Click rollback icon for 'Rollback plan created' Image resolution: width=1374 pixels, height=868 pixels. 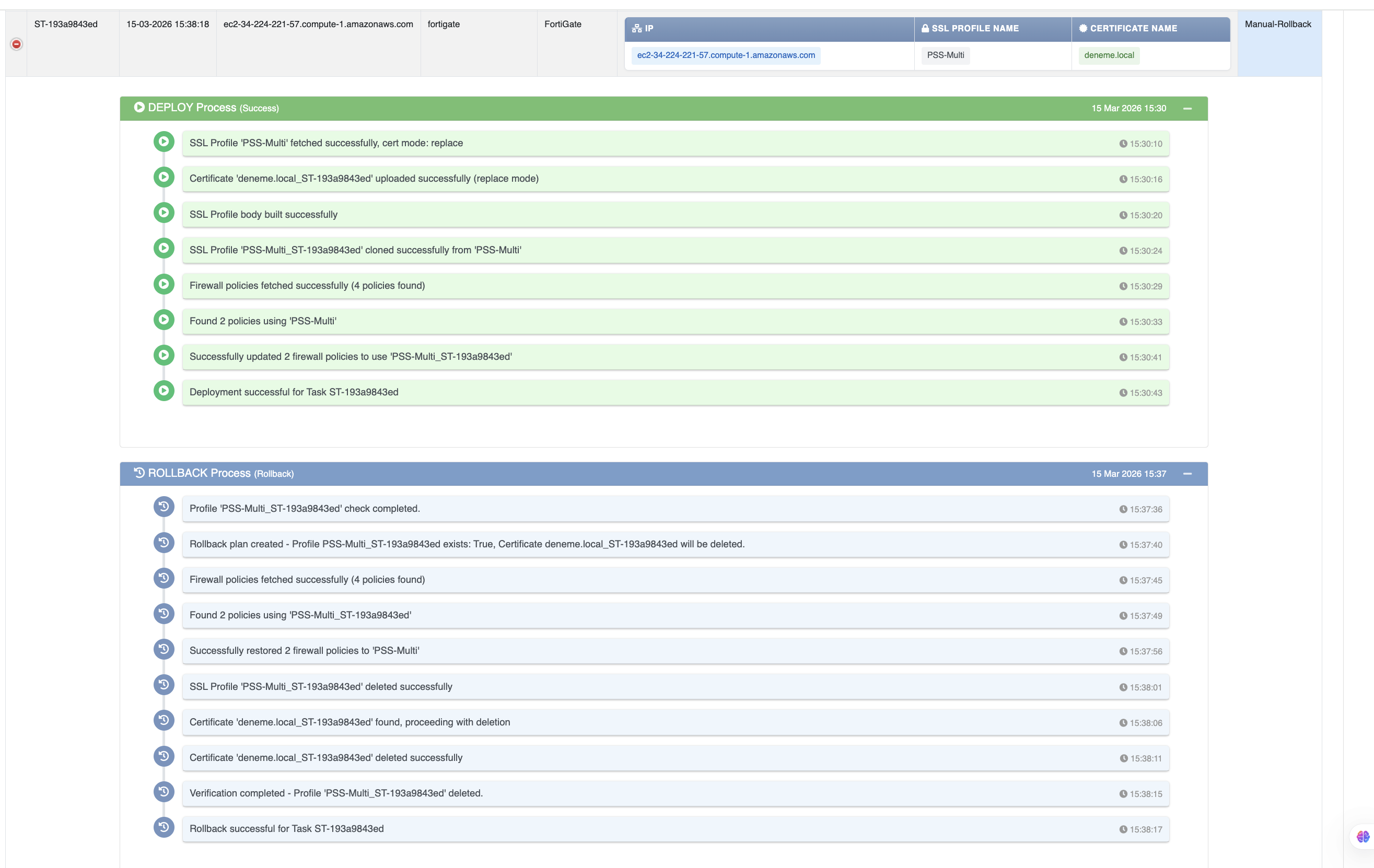tap(164, 542)
